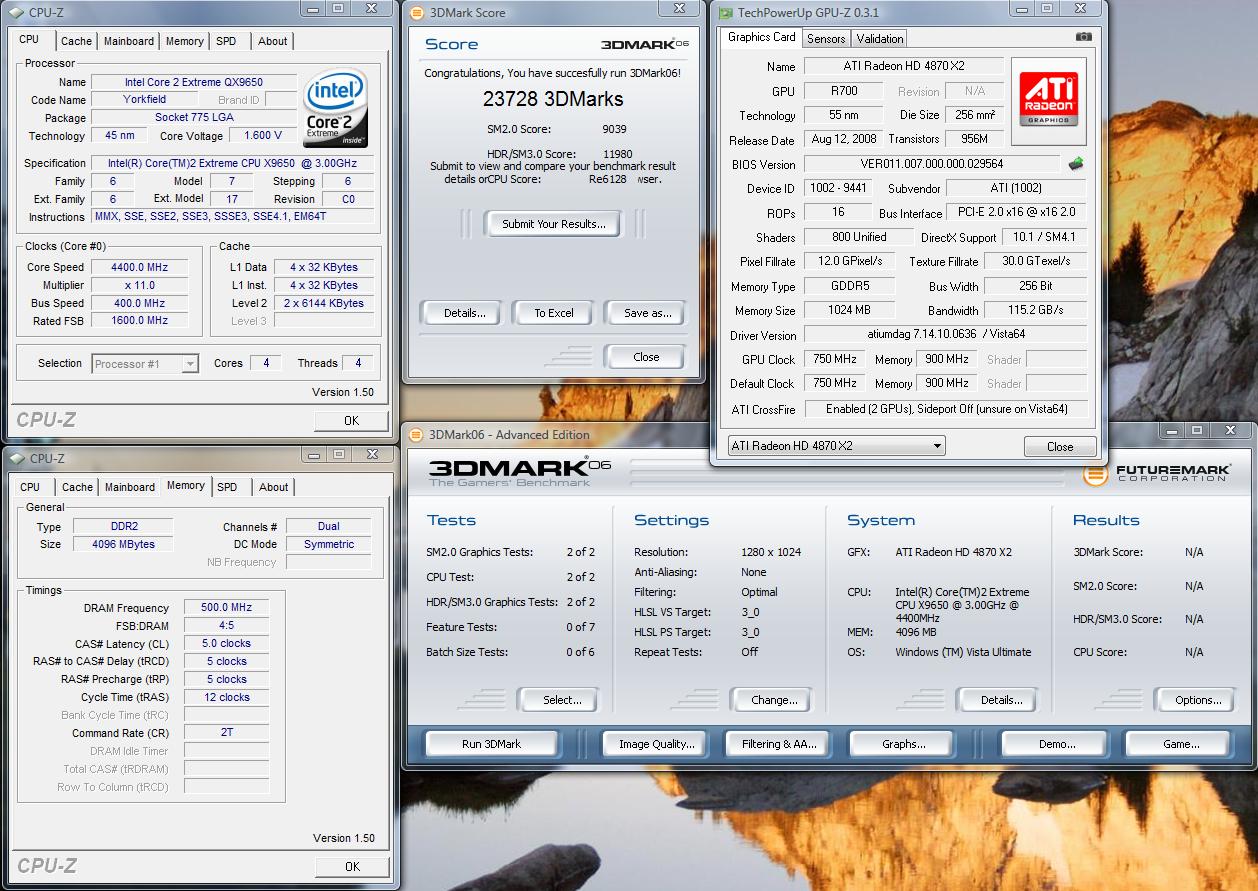Open the About tab in top CPU-Z

coord(273,41)
